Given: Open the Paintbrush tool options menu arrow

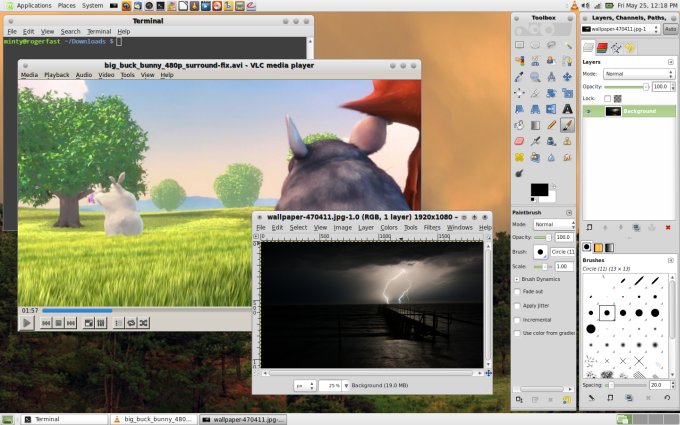Looking at the screenshot, I should tap(569, 213).
